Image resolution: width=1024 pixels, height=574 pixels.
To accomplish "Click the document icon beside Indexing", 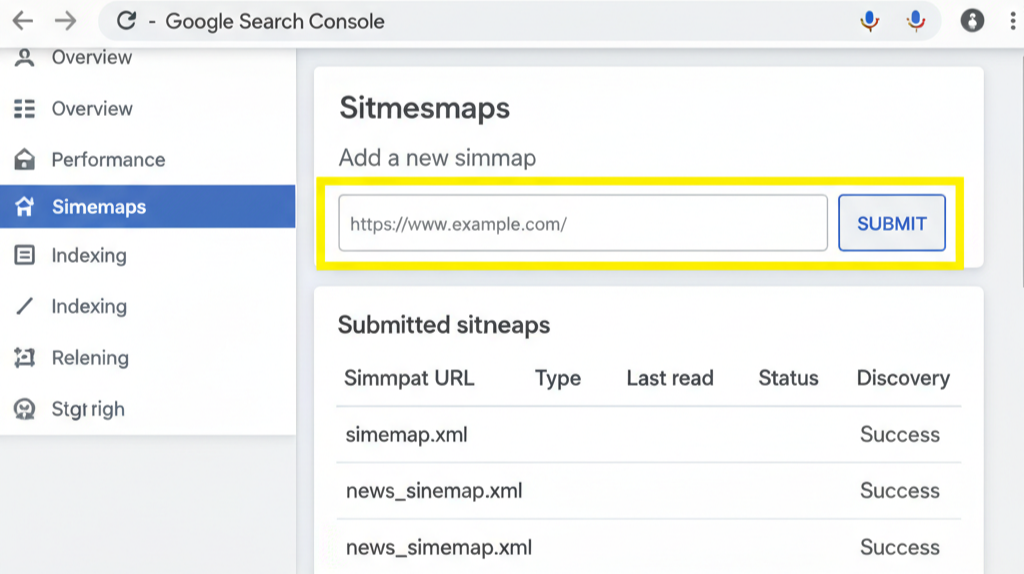I will [25, 256].
